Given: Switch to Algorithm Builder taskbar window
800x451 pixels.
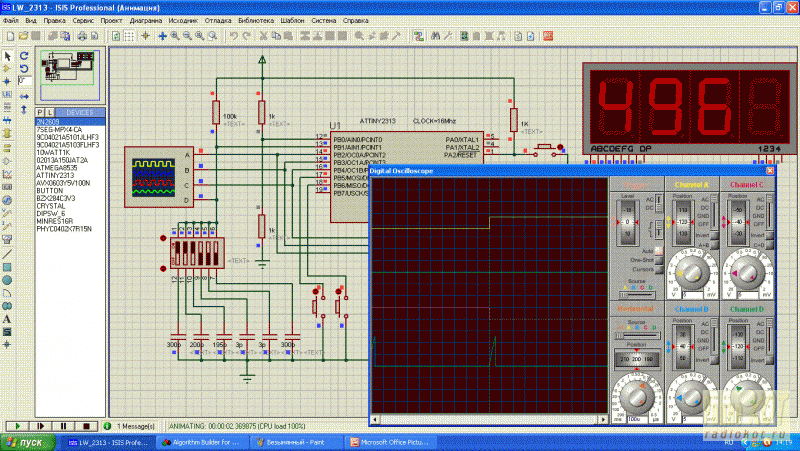Looking at the screenshot, I should [201, 442].
